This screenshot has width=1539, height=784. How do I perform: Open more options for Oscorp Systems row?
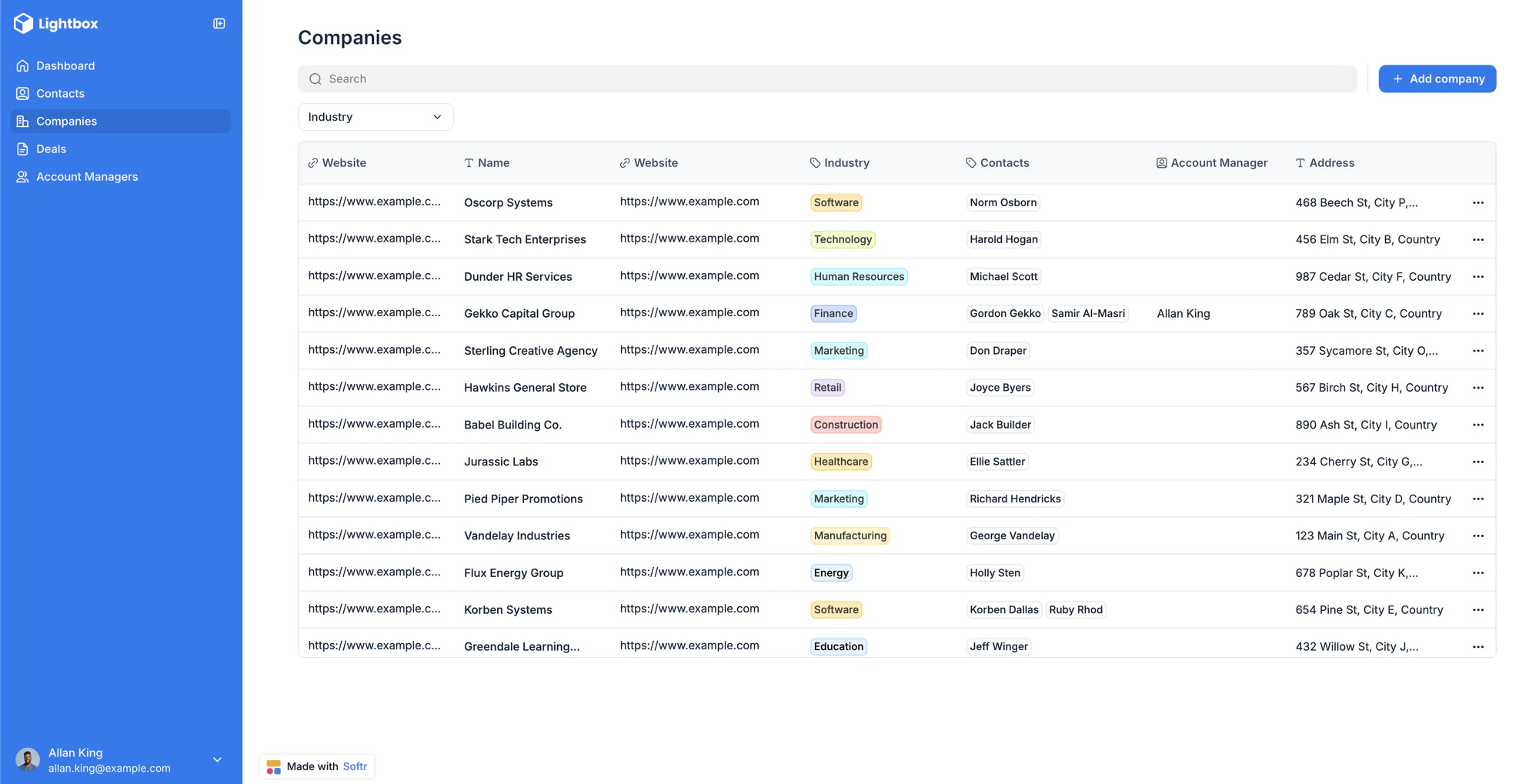(1477, 202)
